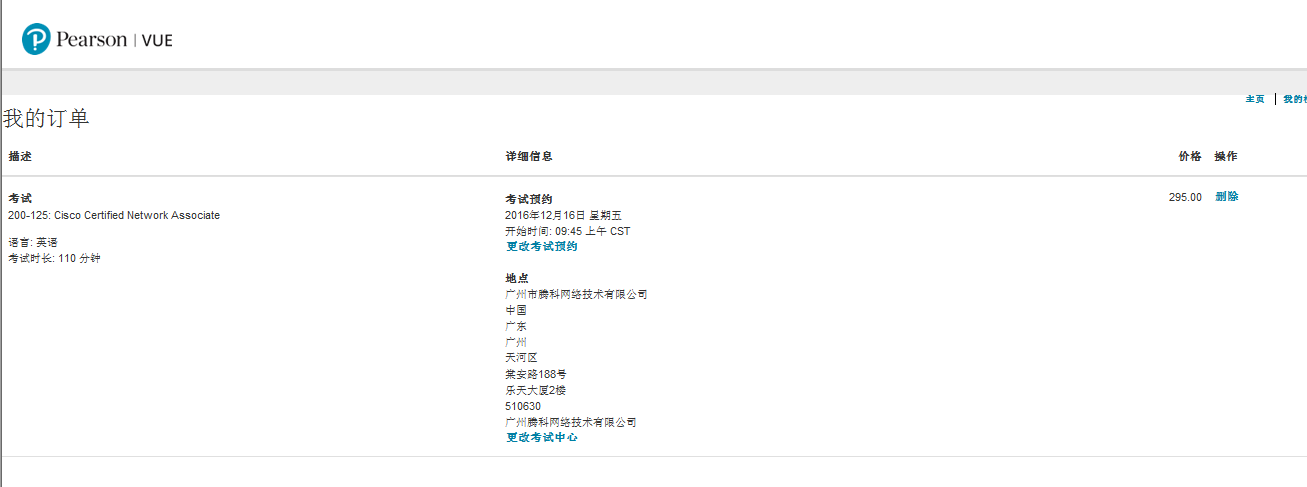This screenshot has height=487, width=1307.
Task: Click the 地点 section heading
Action: click(517, 278)
